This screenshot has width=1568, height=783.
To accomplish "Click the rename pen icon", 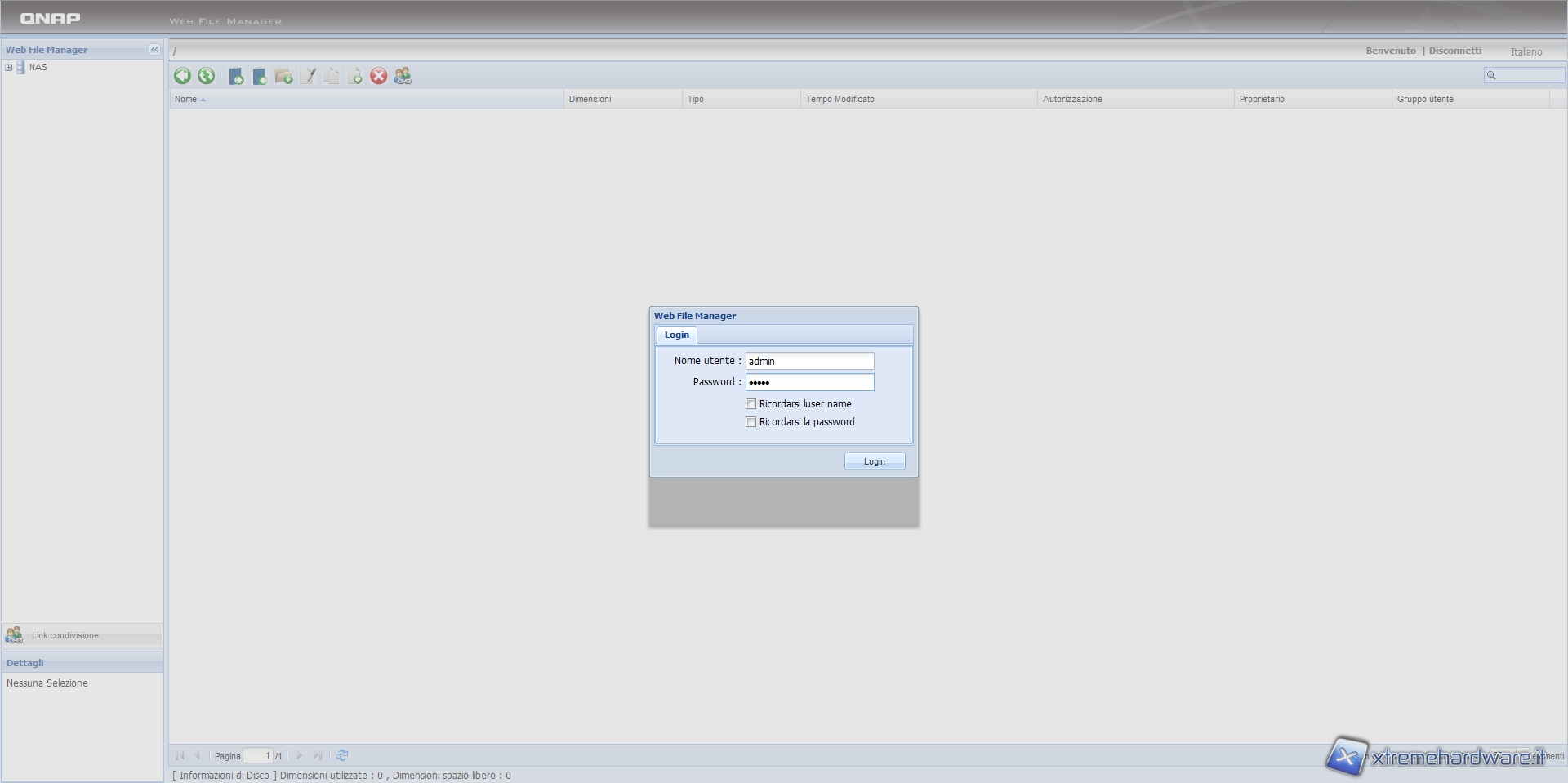I will [x=308, y=77].
